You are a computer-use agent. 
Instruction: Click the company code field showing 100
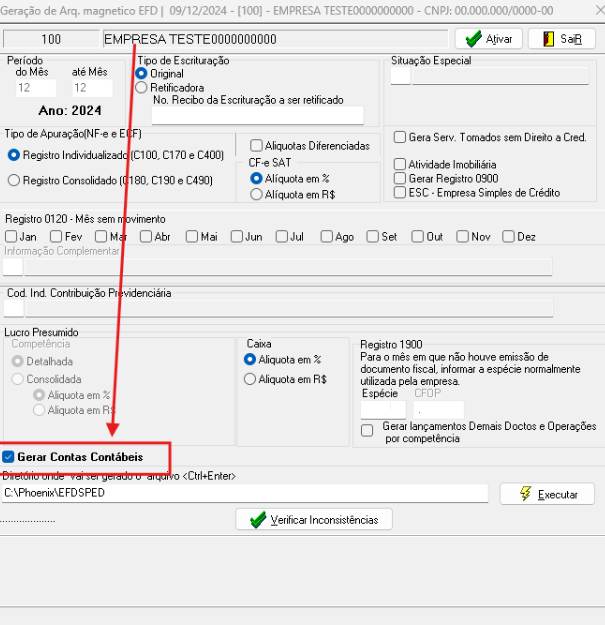pyautogui.click(x=51, y=39)
